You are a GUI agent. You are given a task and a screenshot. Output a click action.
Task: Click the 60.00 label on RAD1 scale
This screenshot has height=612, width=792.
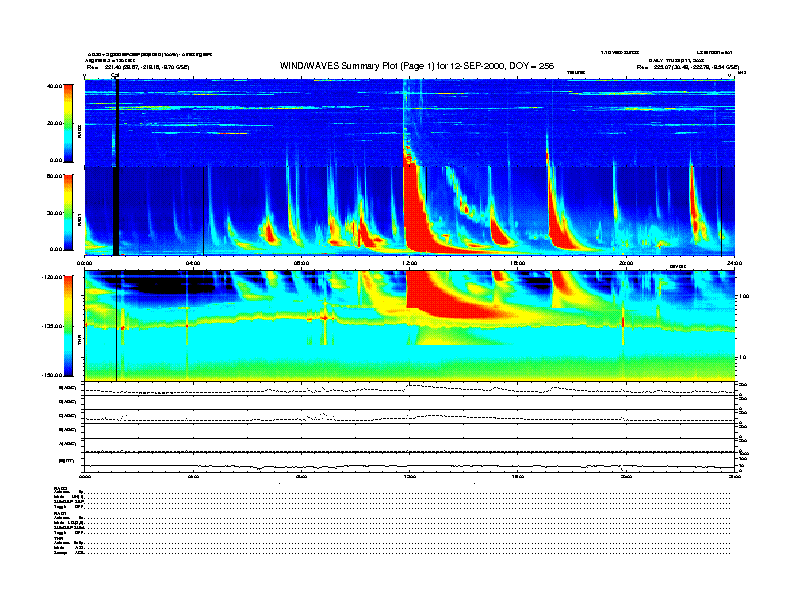[54, 176]
